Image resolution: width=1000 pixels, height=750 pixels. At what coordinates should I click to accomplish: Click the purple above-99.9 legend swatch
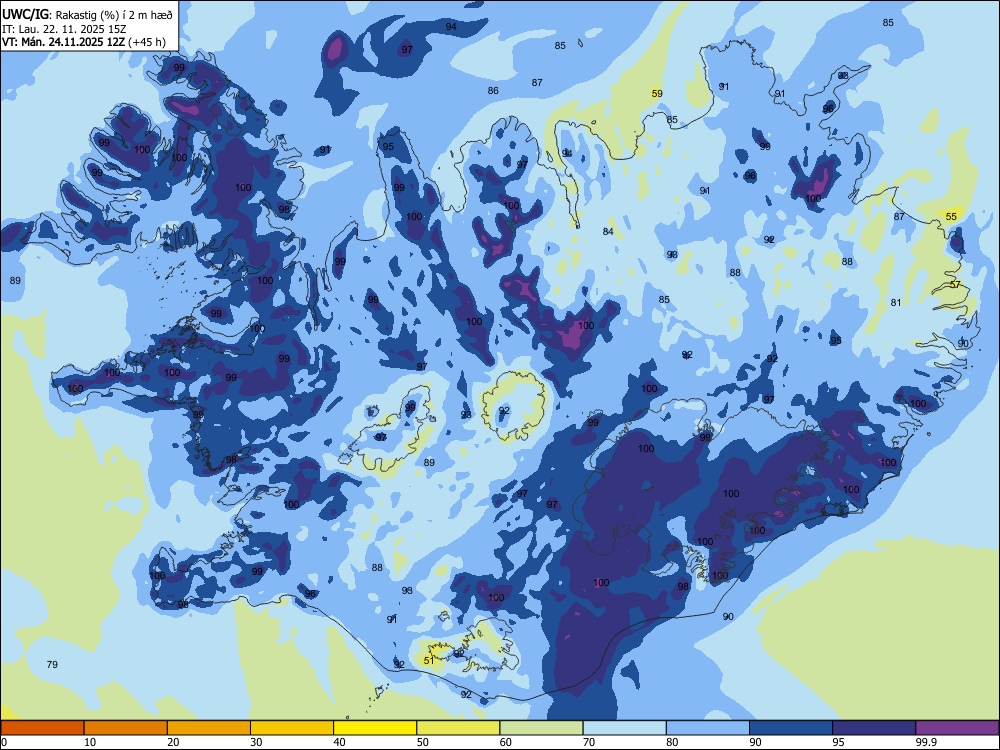click(957, 728)
